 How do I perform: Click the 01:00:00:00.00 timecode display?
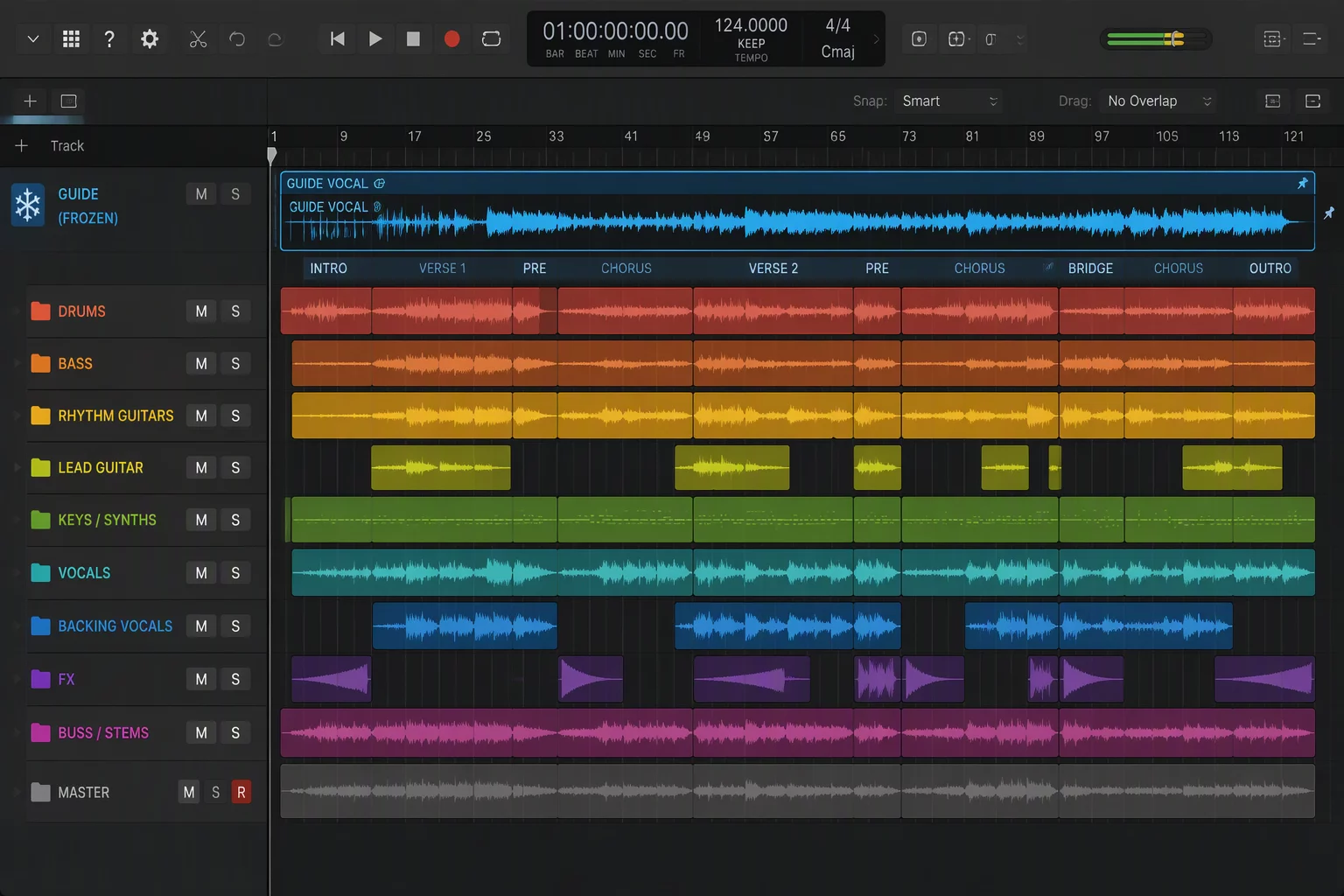pyautogui.click(x=615, y=31)
